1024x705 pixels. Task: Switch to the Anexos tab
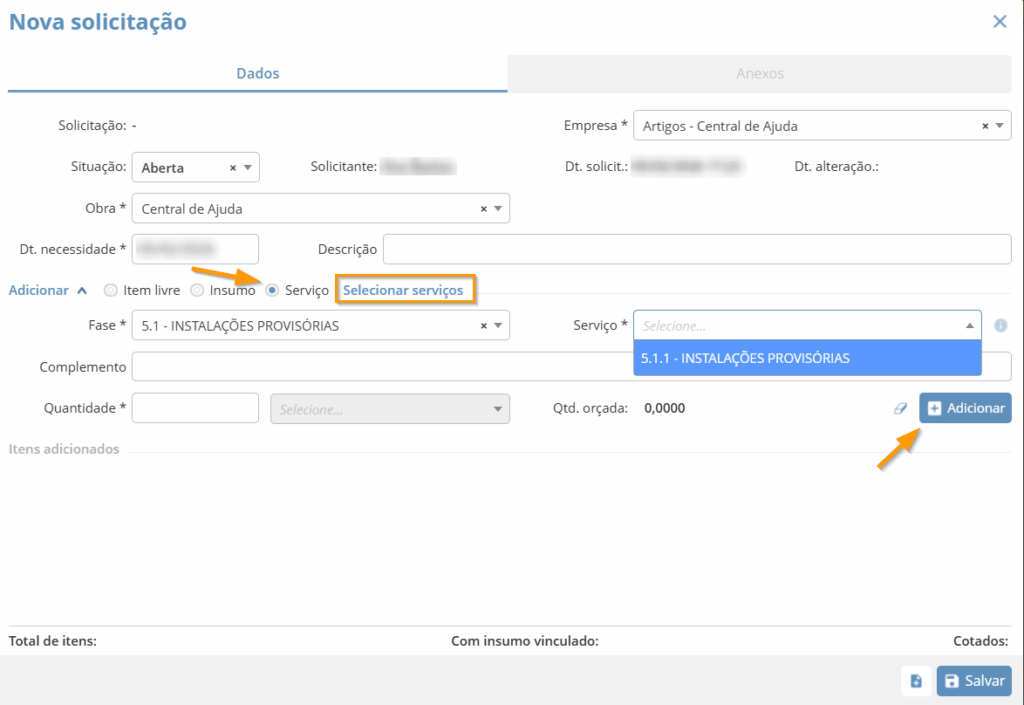(760, 74)
